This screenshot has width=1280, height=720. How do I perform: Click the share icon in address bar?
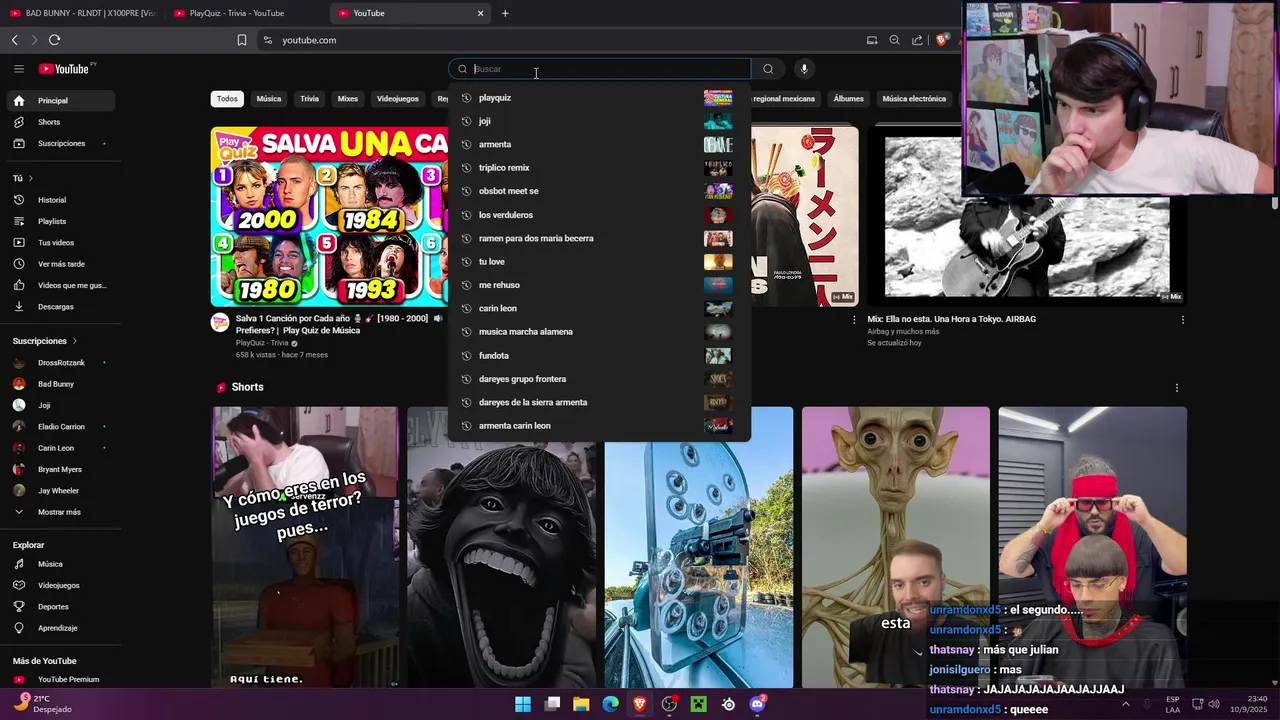click(x=917, y=40)
